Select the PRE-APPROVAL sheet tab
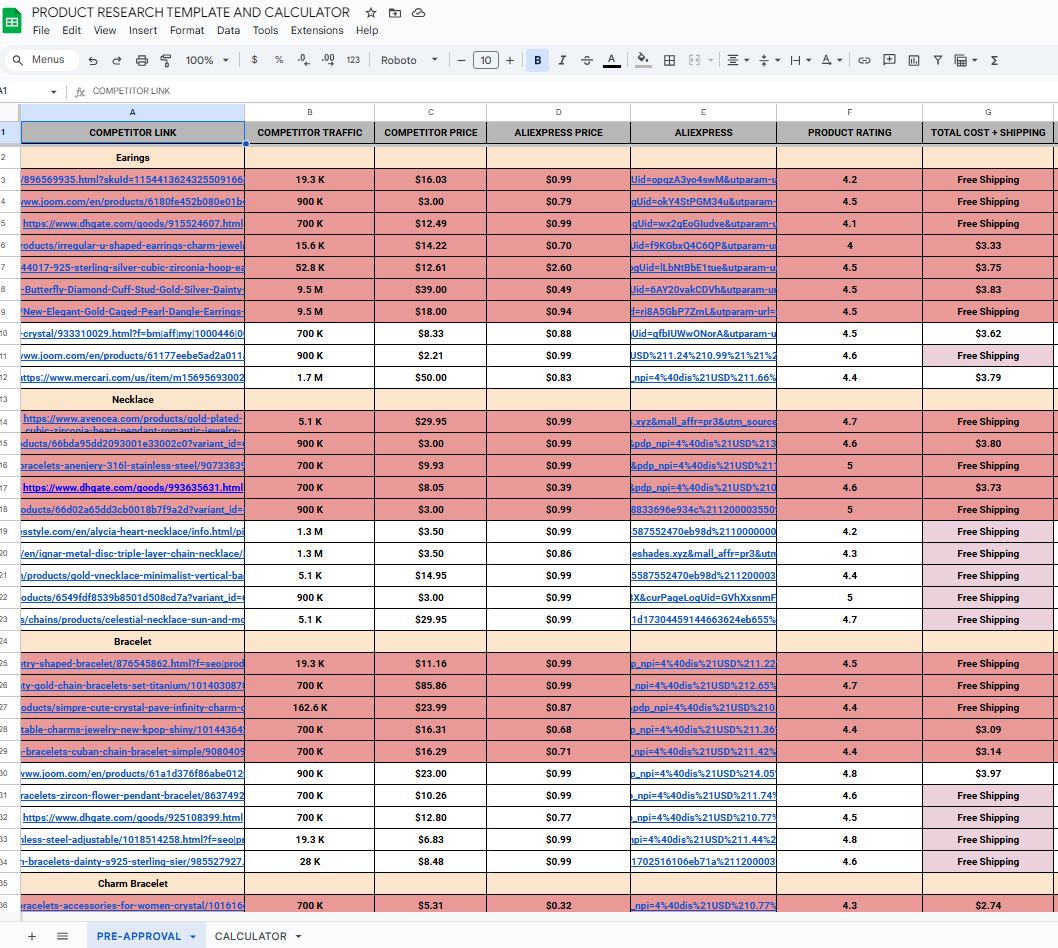This screenshot has width=1058, height=948. pos(138,936)
